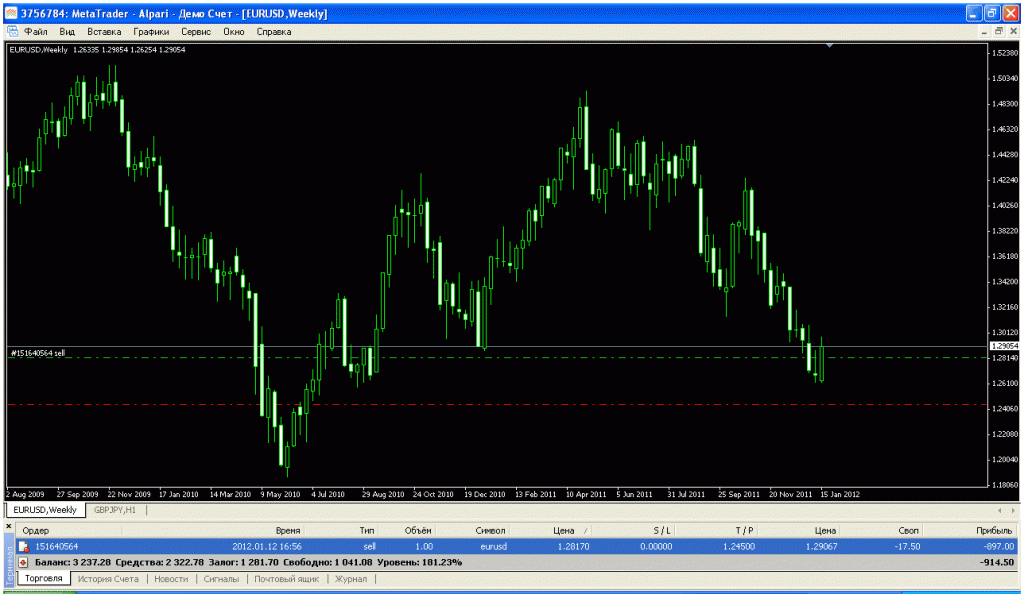Switch to the GBPJPY,H1 chart tab

click(115, 510)
